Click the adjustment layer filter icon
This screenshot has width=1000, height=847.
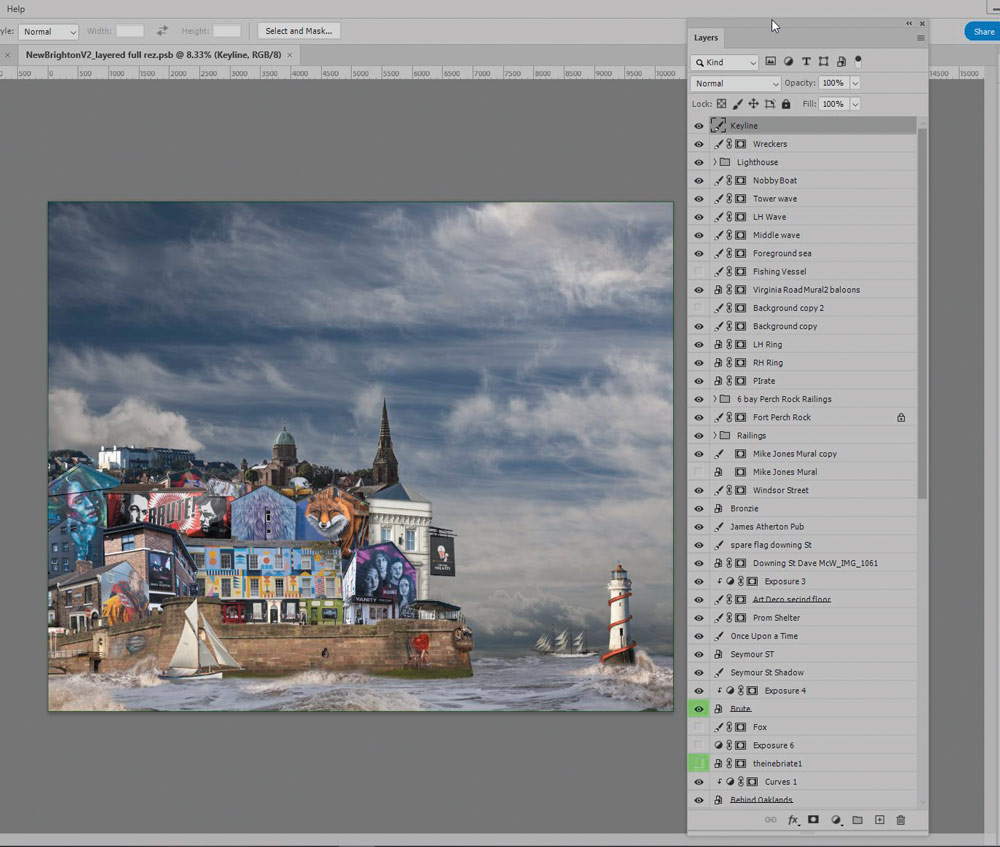point(788,61)
